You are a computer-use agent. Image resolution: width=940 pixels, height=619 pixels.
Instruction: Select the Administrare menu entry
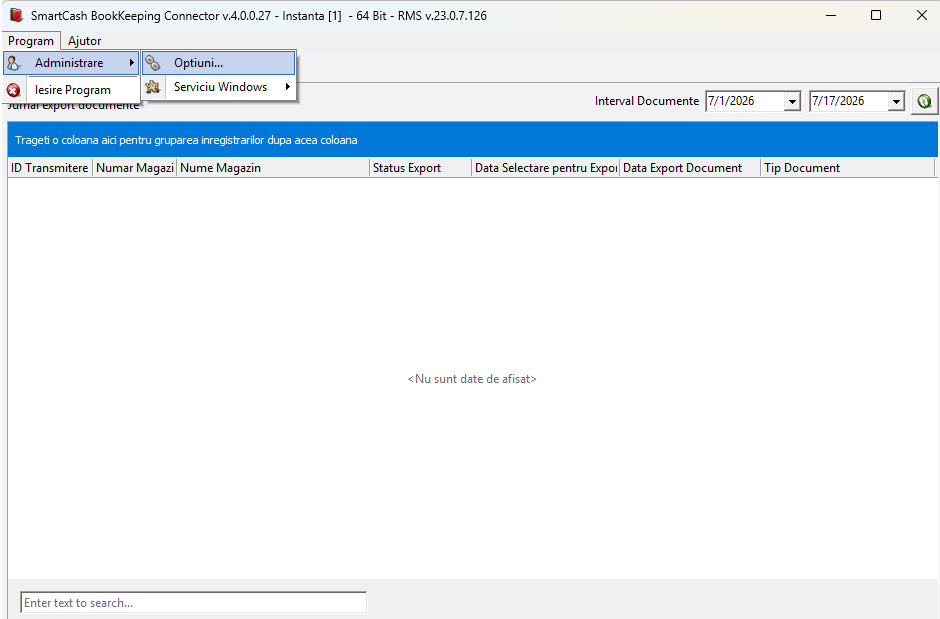tap(71, 63)
